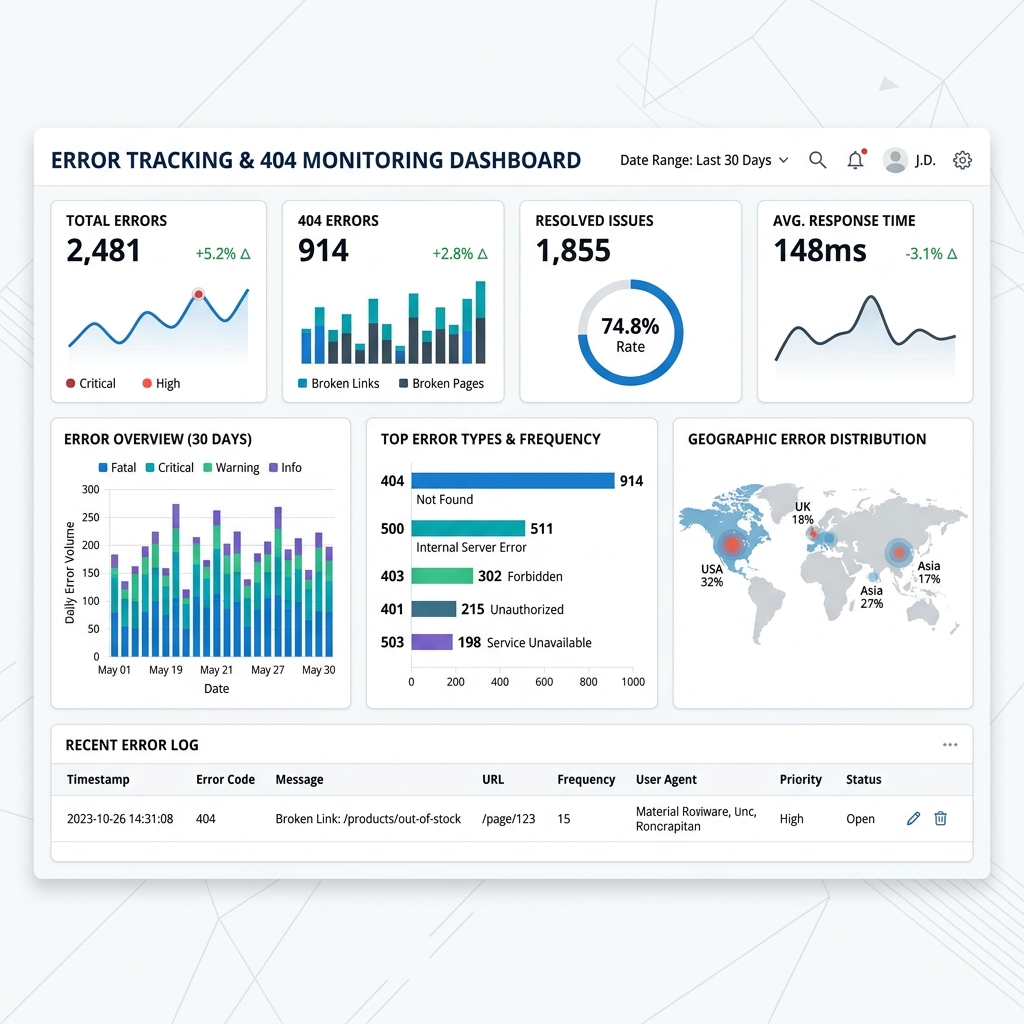Toggle Info series in Error Overview legend
Screen dimensions: 1024x1024
pyautogui.click(x=285, y=468)
